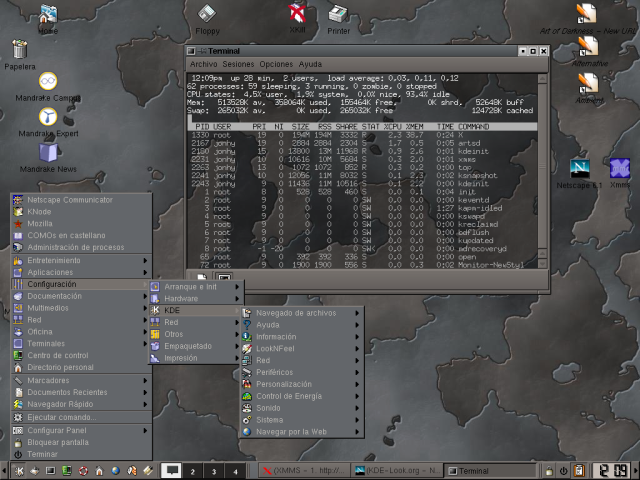This screenshot has height=480, width=640.
Task: Click the power logout tray icon
Action: coord(563,471)
